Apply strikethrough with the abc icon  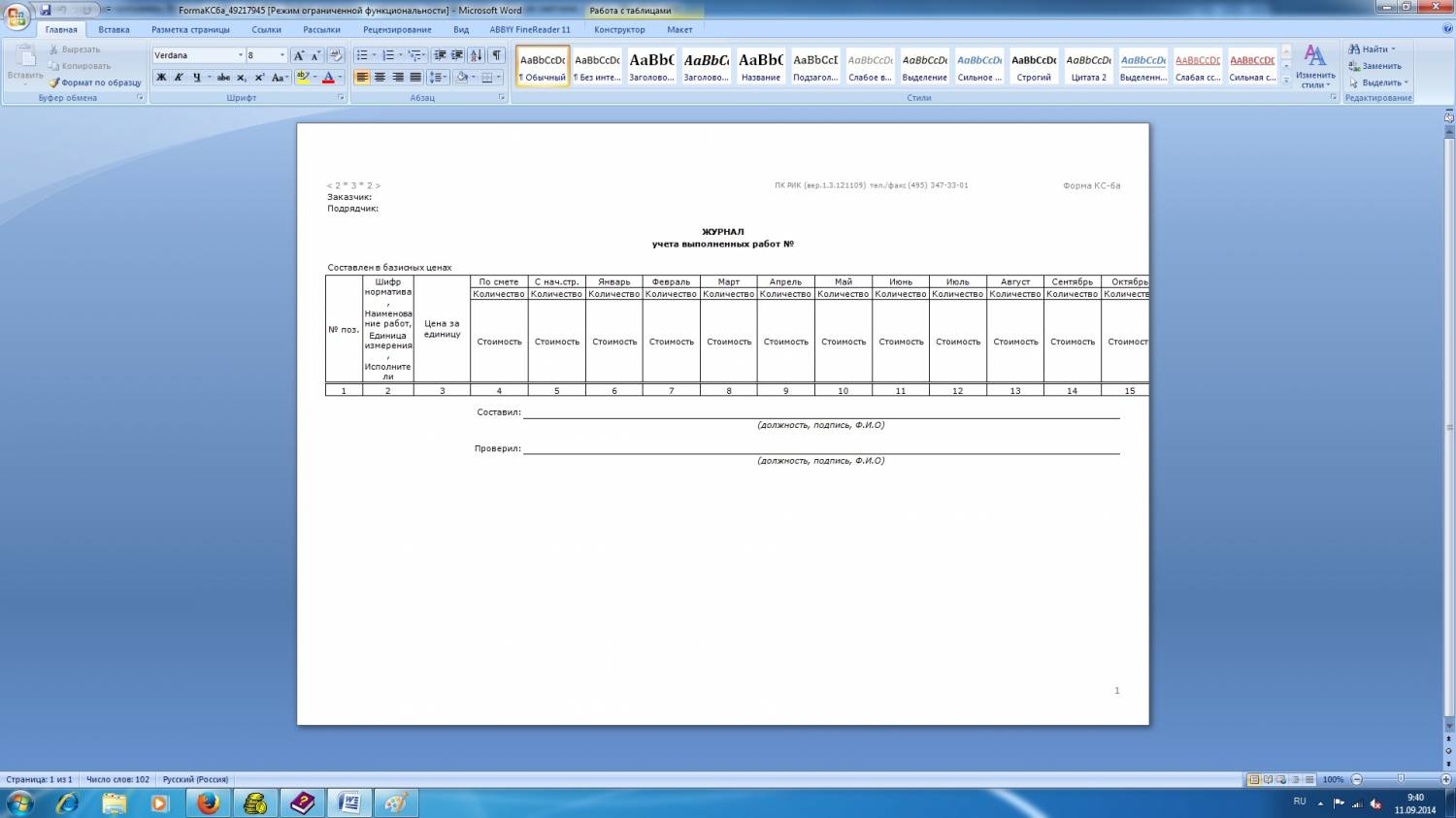[x=223, y=78]
